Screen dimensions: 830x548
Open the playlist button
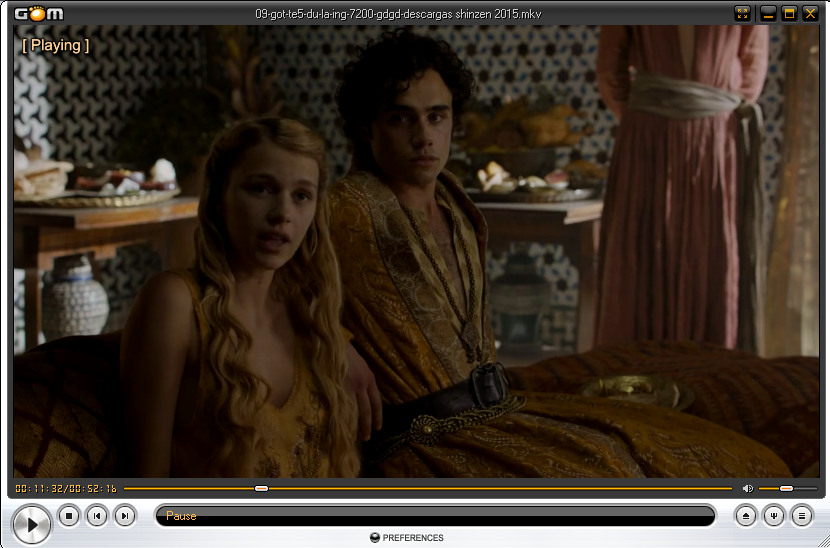coord(802,516)
